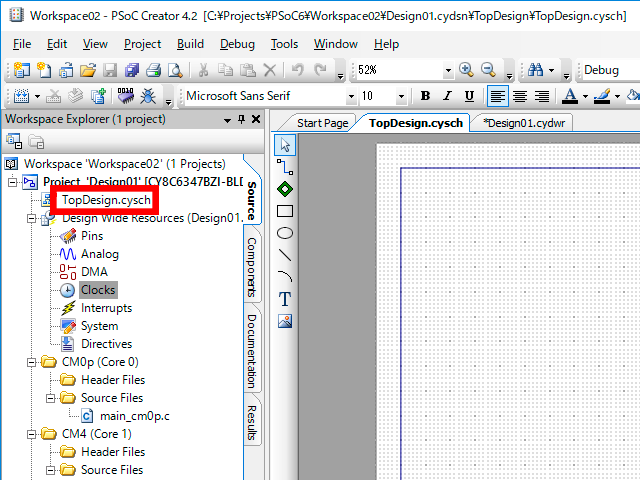Viewport: 640px width, 480px height.
Task: Click the Zoom Out magnifier icon
Action: point(488,70)
